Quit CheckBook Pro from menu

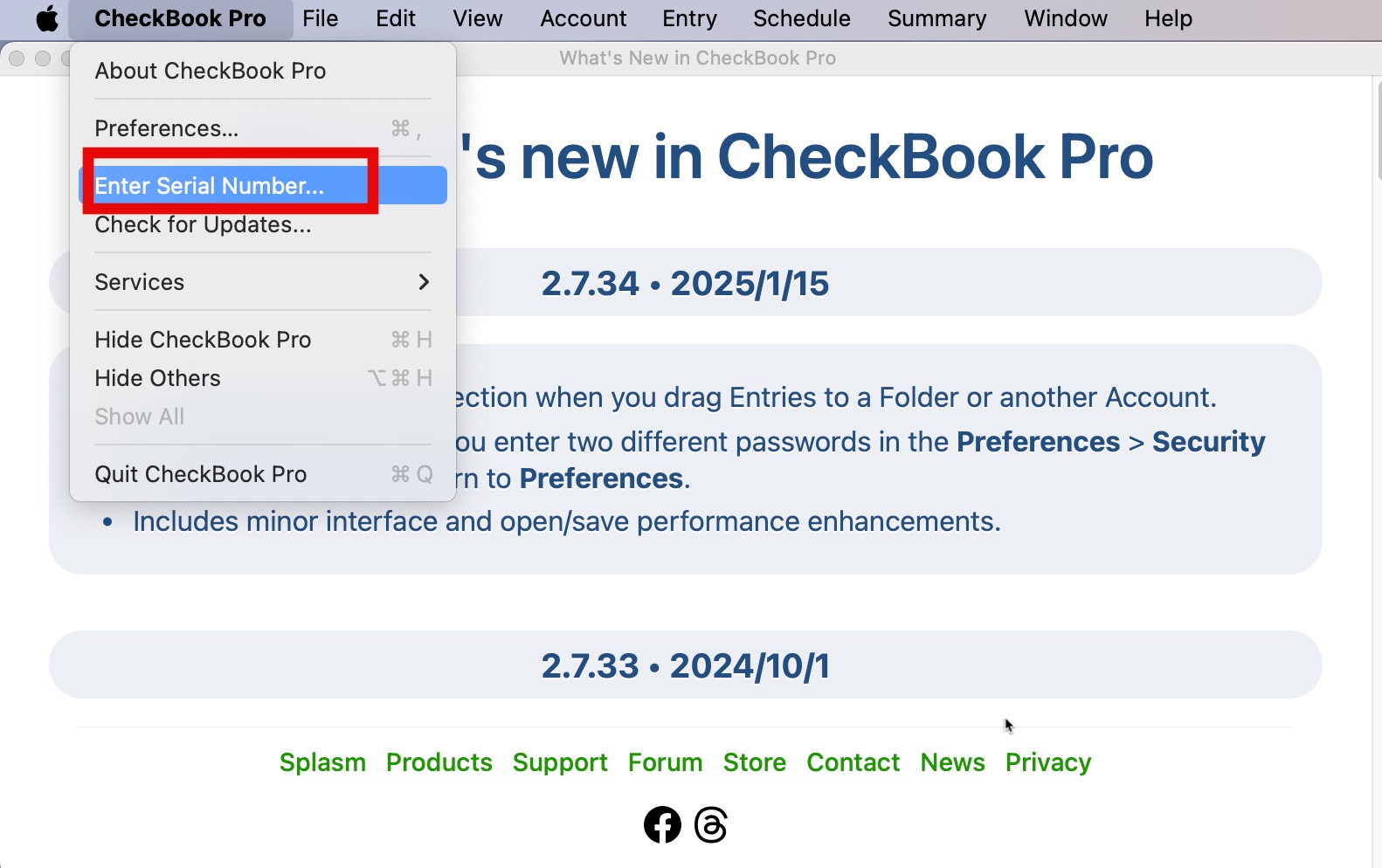[x=201, y=474]
